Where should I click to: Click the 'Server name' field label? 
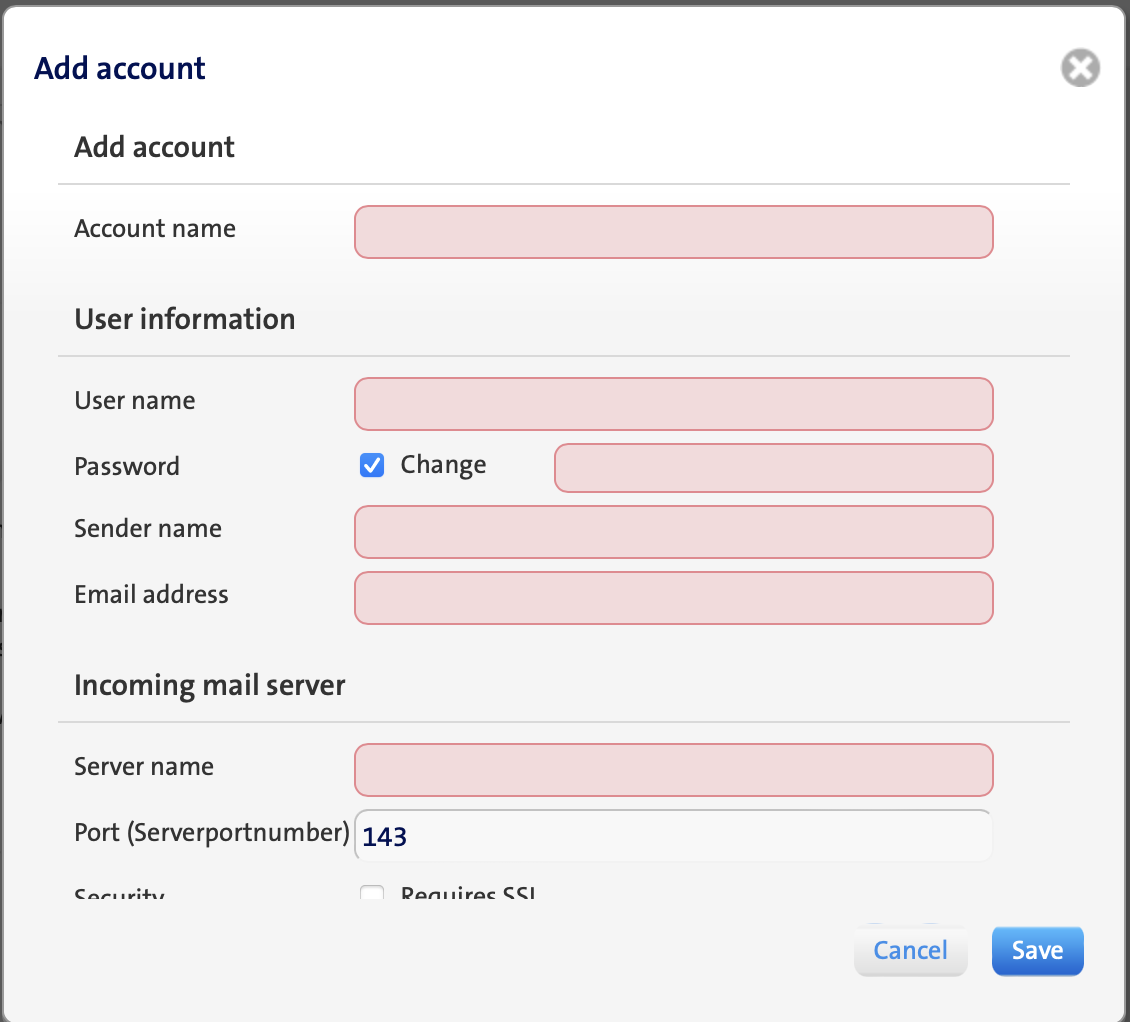tap(144, 767)
